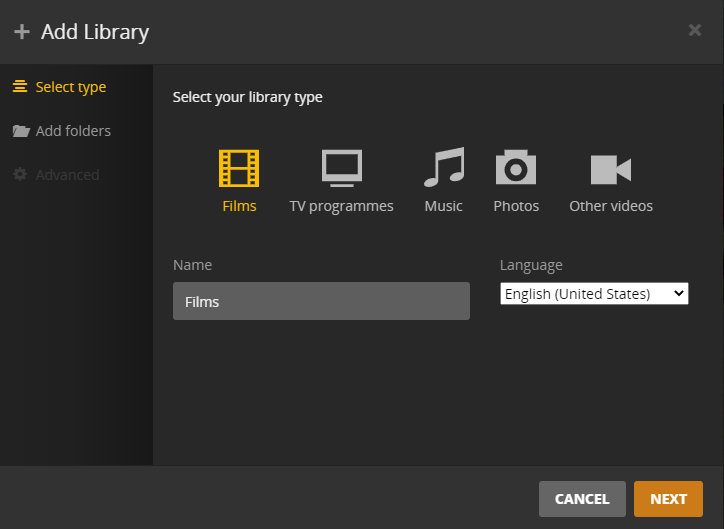
Task: Choose the TV programmes monitor icon
Action: (x=342, y=168)
